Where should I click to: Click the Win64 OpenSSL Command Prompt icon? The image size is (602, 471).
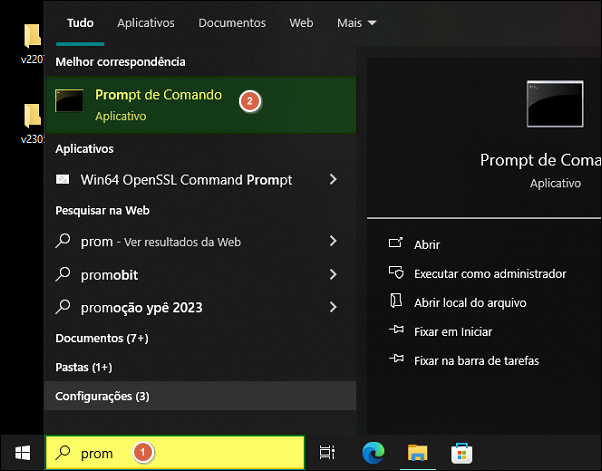63,179
